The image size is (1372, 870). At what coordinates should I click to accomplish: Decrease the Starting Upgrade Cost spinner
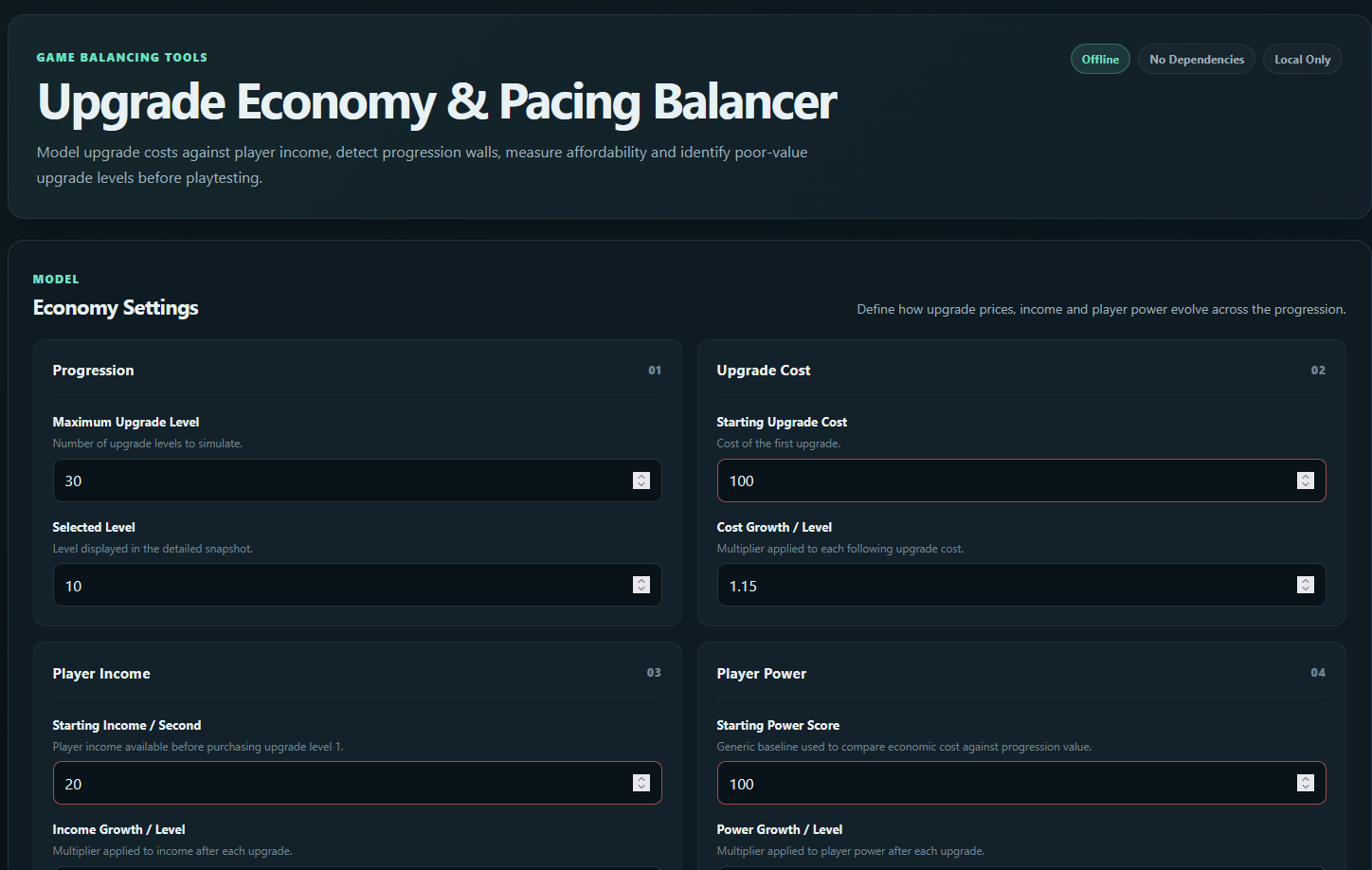pyautogui.click(x=1306, y=485)
